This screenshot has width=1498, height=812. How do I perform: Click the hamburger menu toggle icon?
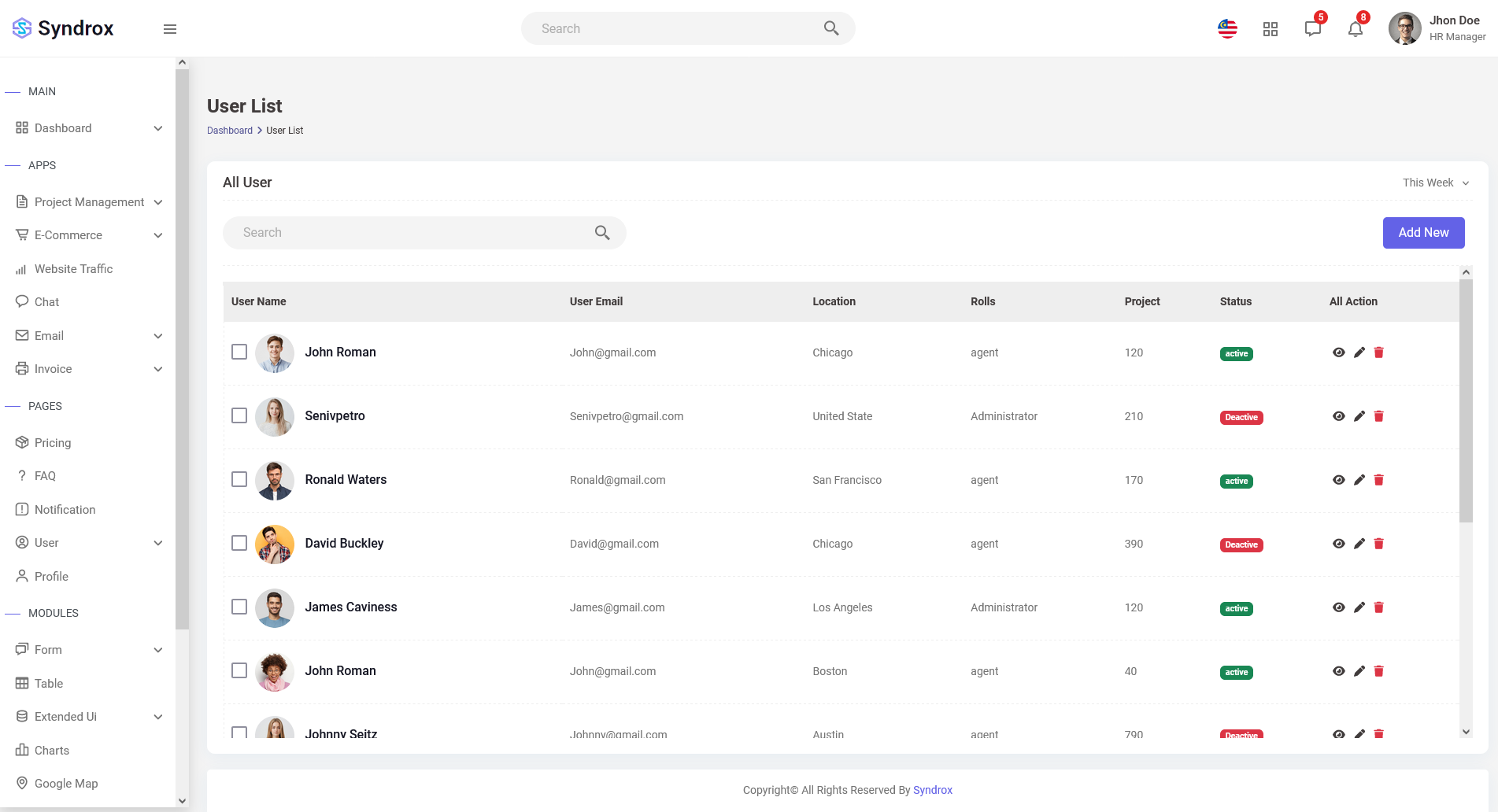(170, 29)
